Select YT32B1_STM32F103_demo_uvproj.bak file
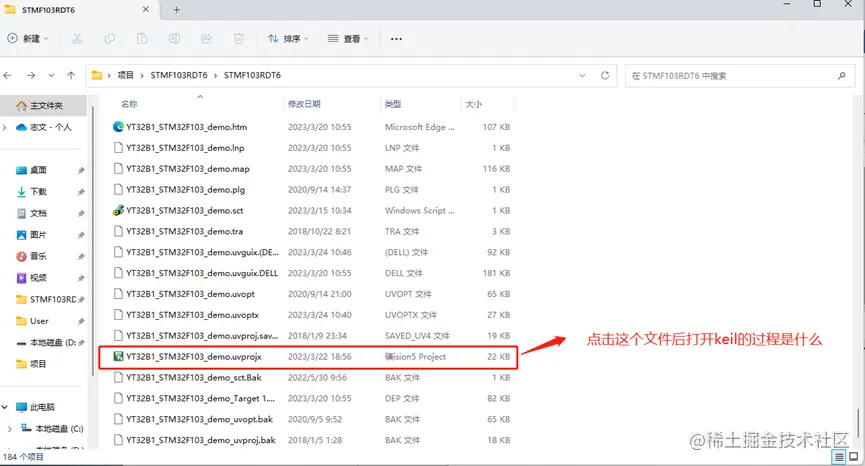Screen dimensions: 865x466 pos(312,440)
